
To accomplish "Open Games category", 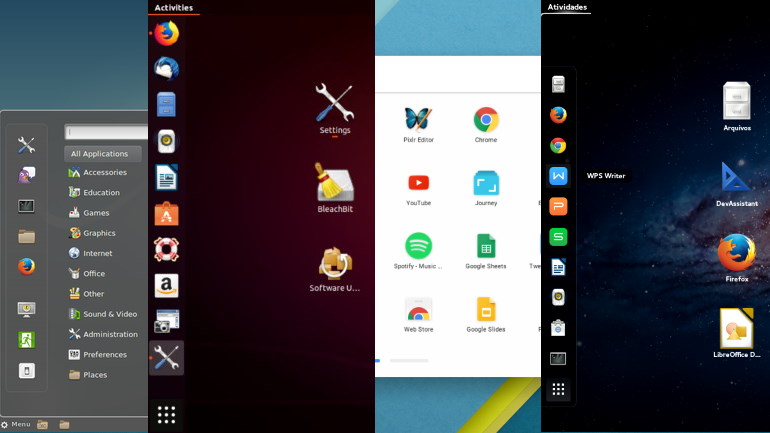I will [x=89, y=213].
